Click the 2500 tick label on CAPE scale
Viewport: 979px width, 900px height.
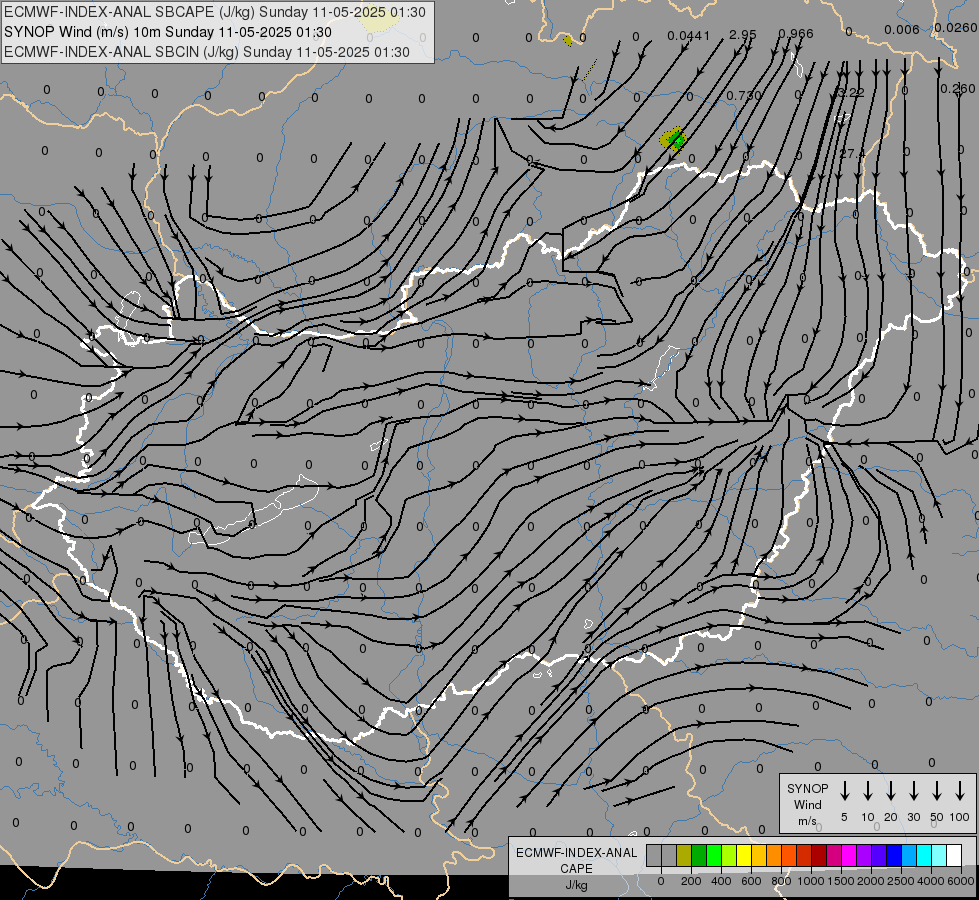click(901, 881)
